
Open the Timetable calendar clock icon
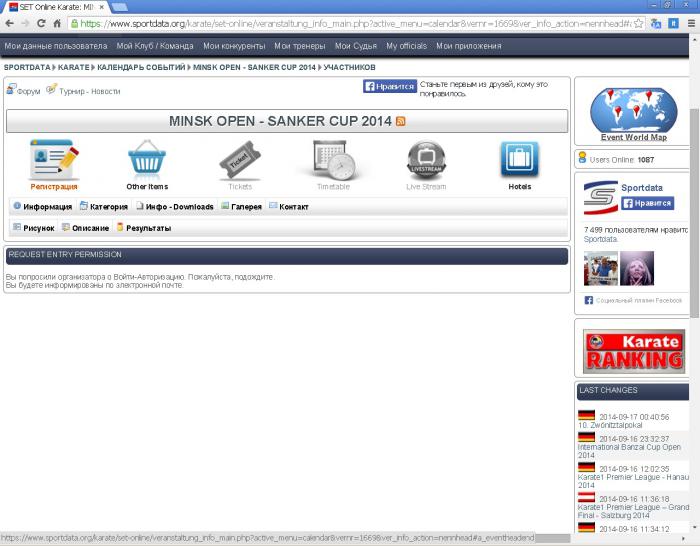[x=333, y=160]
